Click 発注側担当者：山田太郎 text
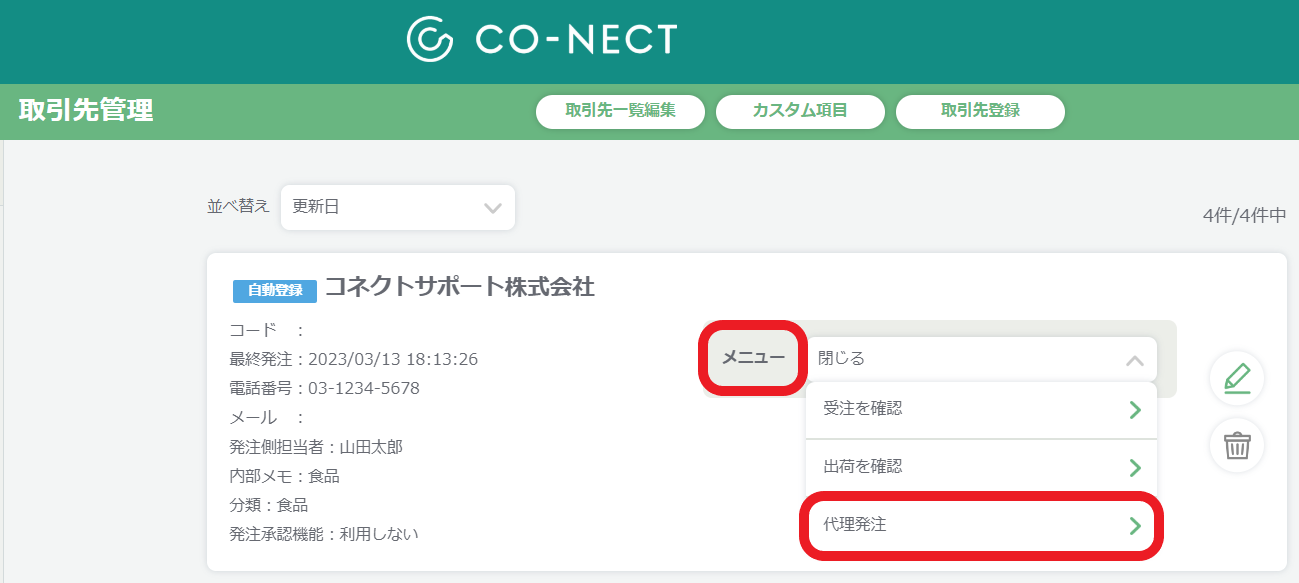Screen dimensions: 1299x583 pyautogui.click(x=316, y=447)
